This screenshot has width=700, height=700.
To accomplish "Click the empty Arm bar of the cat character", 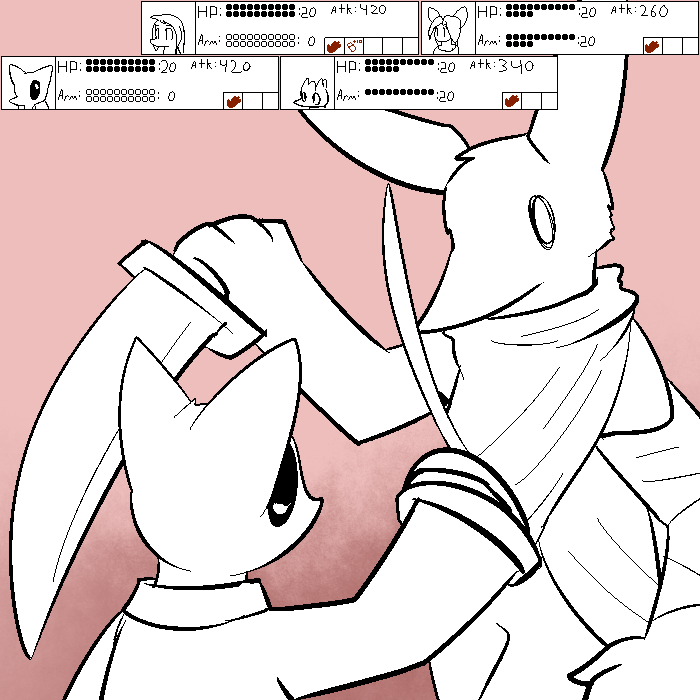I will click(121, 96).
